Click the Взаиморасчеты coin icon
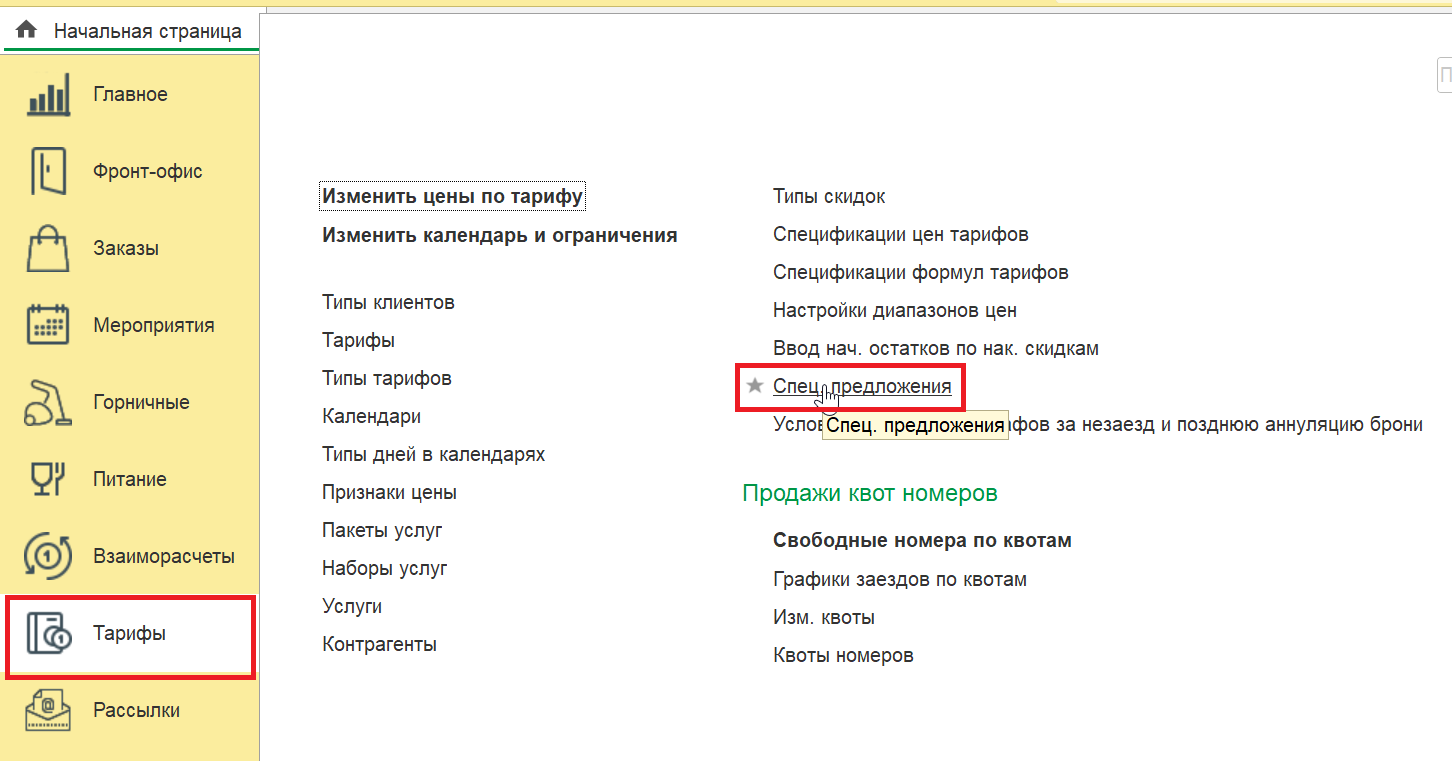 point(47,556)
